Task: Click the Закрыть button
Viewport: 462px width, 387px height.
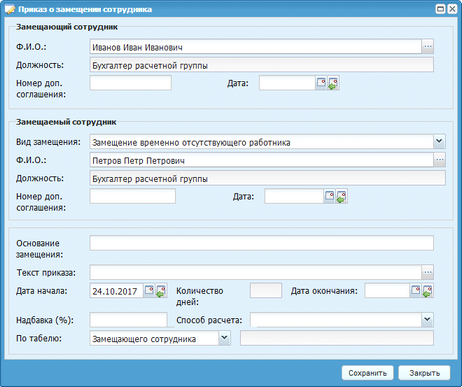Action: (424, 373)
